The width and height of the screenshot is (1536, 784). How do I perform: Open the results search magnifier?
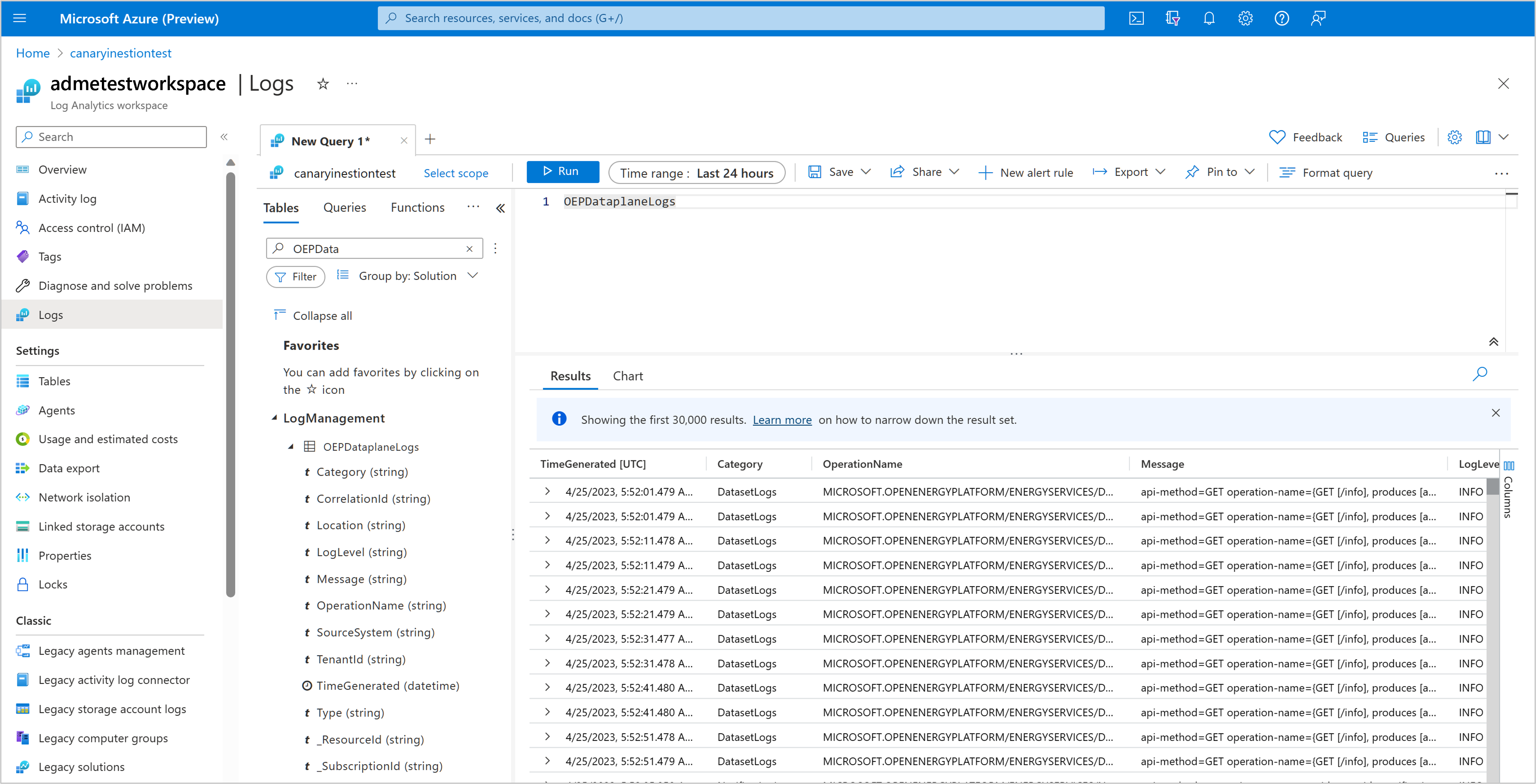[x=1480, y=374]
